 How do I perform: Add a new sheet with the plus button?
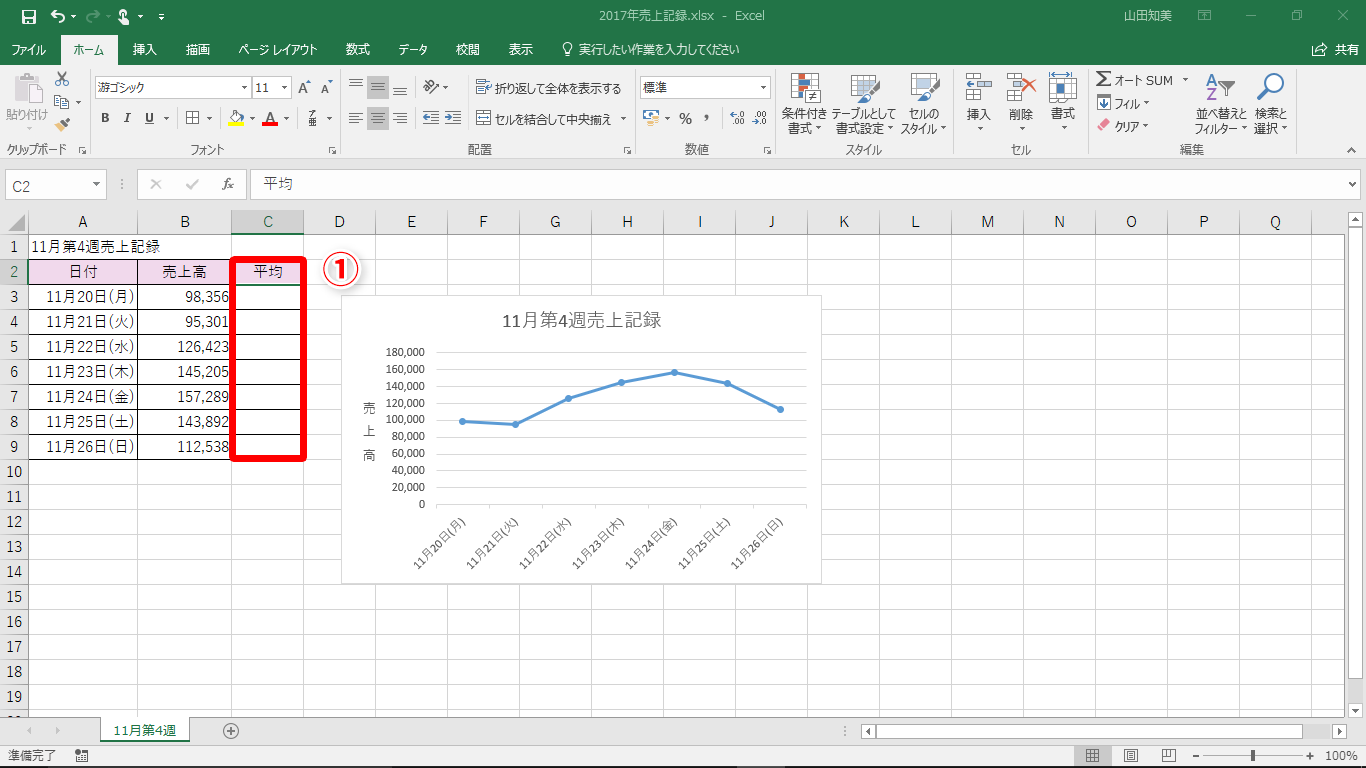(x=231, y=731)
